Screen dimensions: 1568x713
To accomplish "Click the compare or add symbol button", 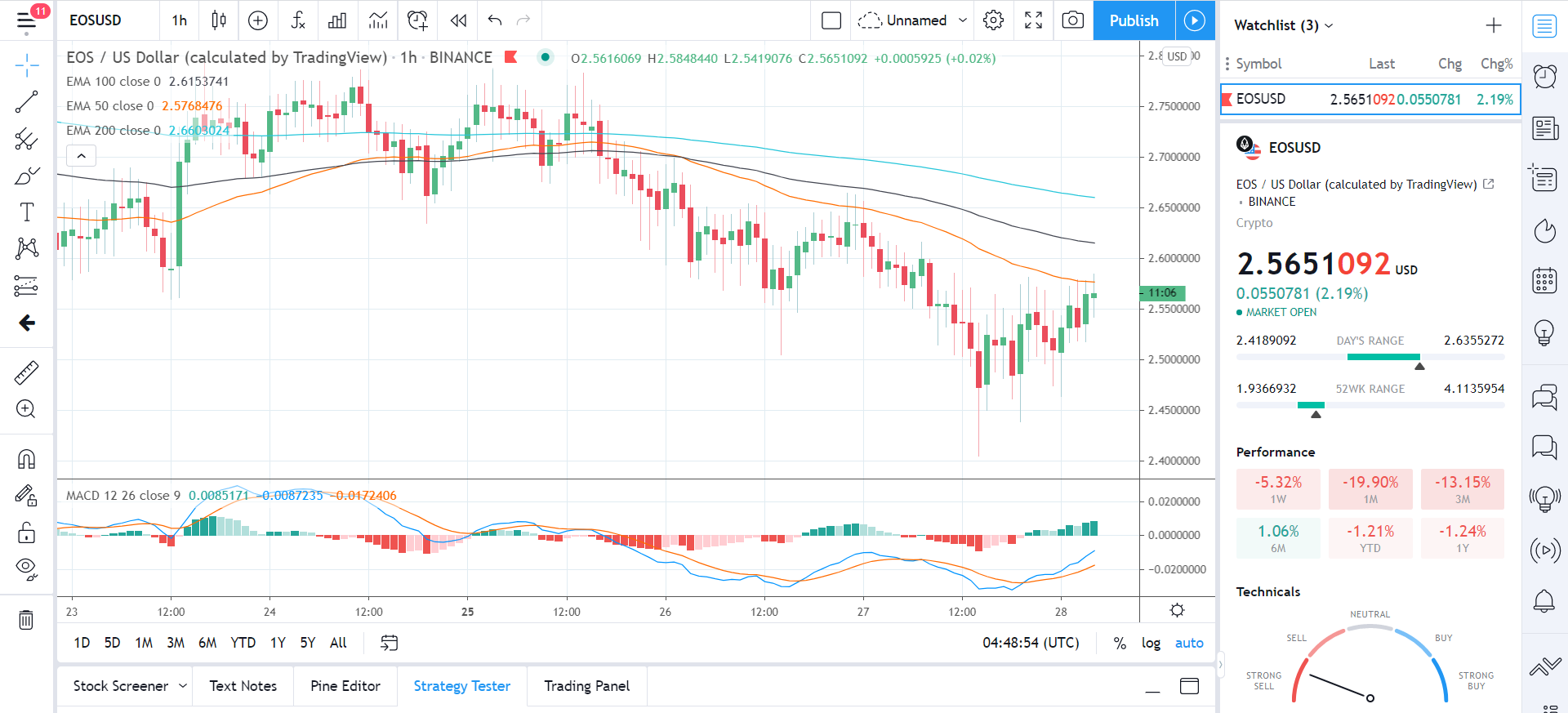I will click(258, 20).
